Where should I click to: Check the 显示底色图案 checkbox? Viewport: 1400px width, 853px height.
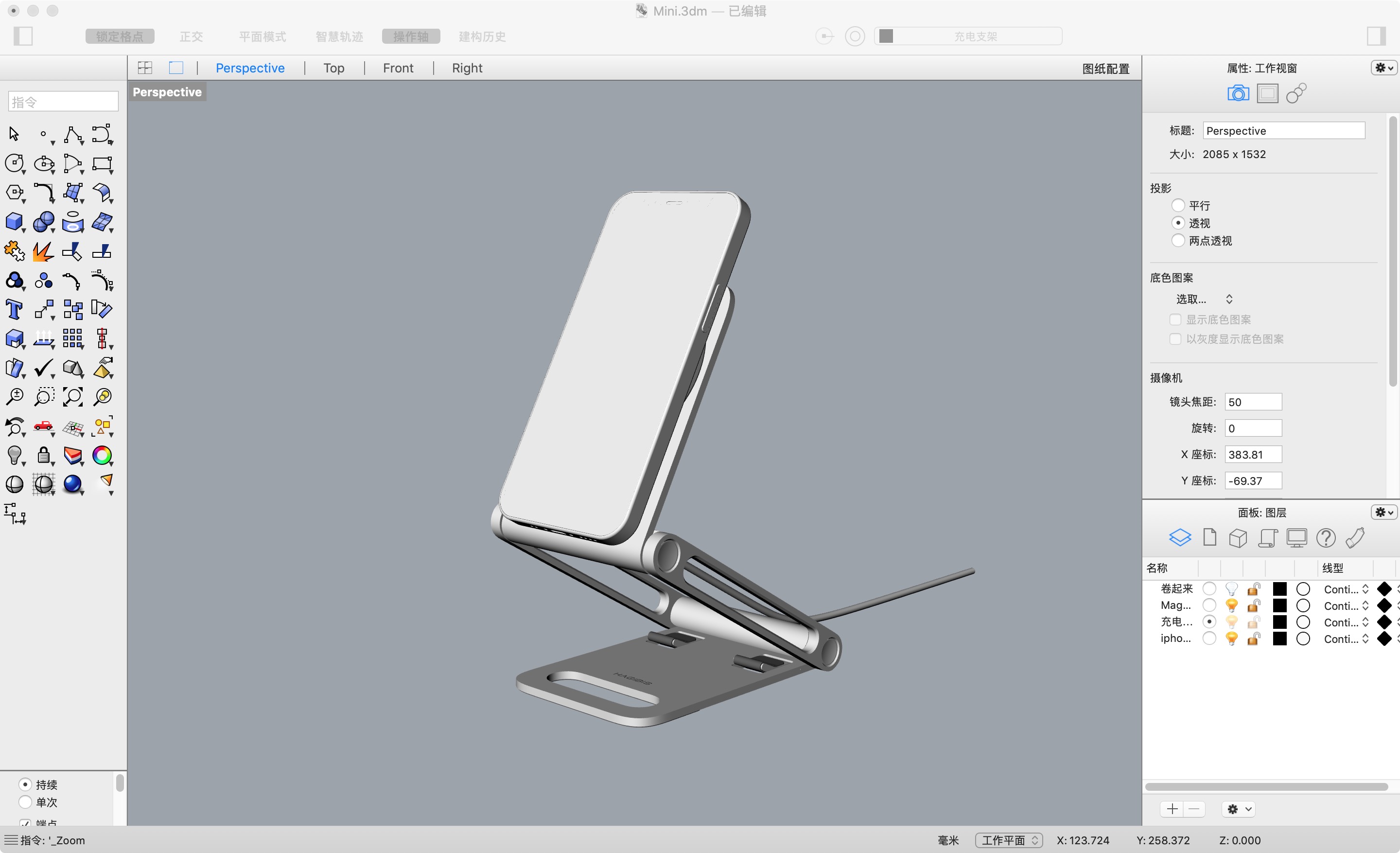tap(1175, 320)
